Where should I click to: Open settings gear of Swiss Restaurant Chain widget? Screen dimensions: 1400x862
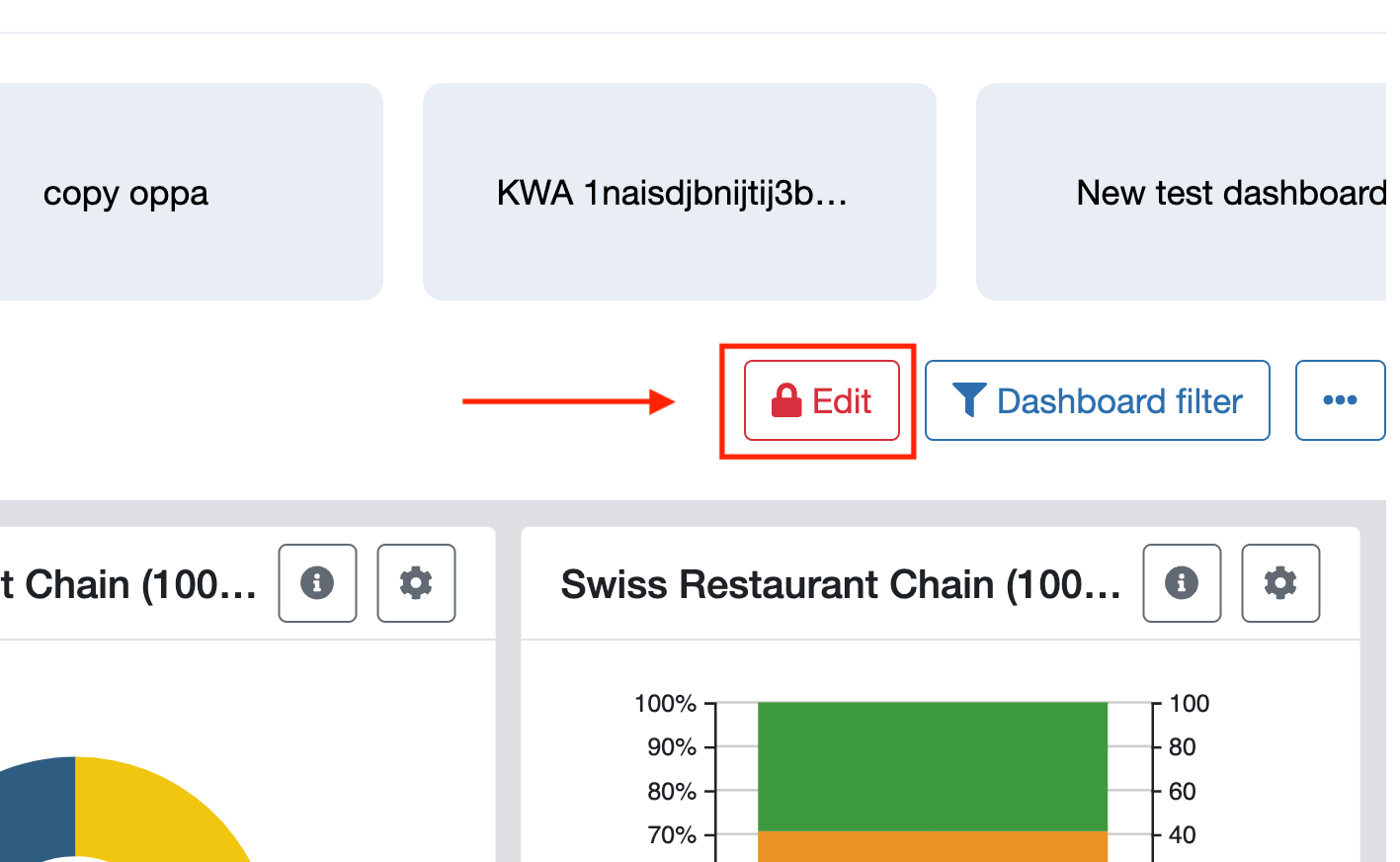tap(1280, 583)
